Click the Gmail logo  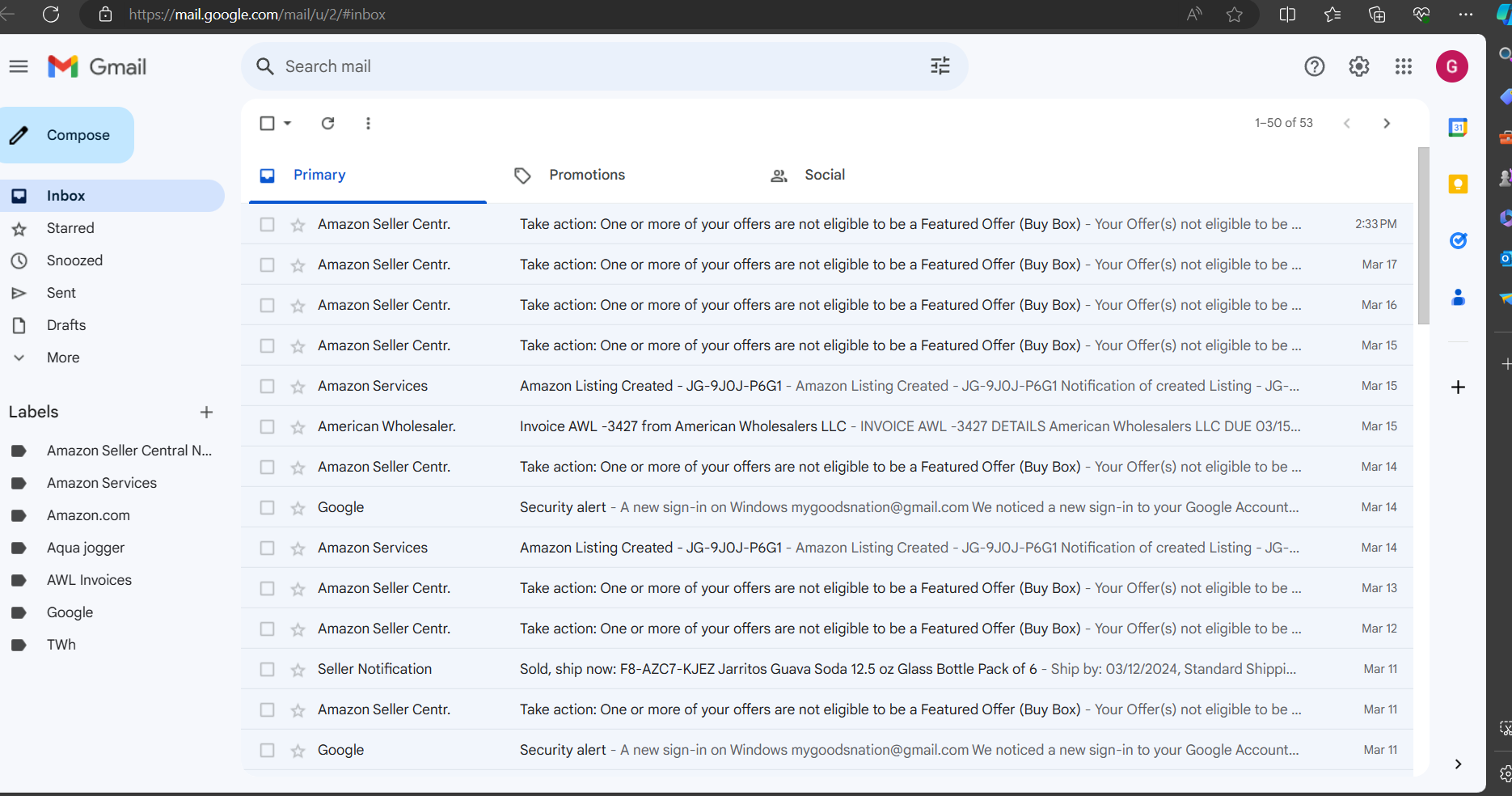click(x=97, y=66)
